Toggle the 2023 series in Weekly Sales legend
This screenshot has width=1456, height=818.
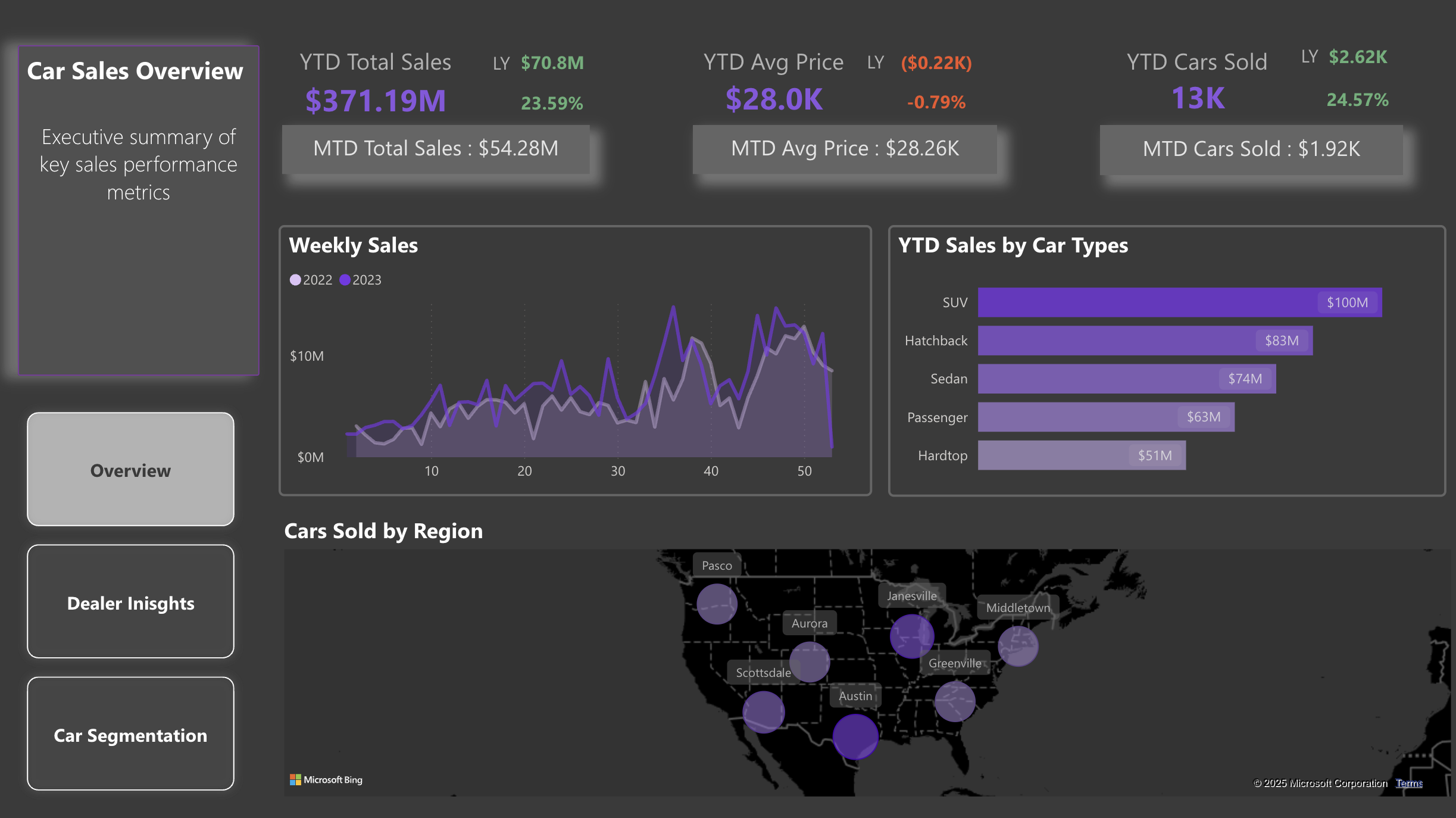point(361,279)
